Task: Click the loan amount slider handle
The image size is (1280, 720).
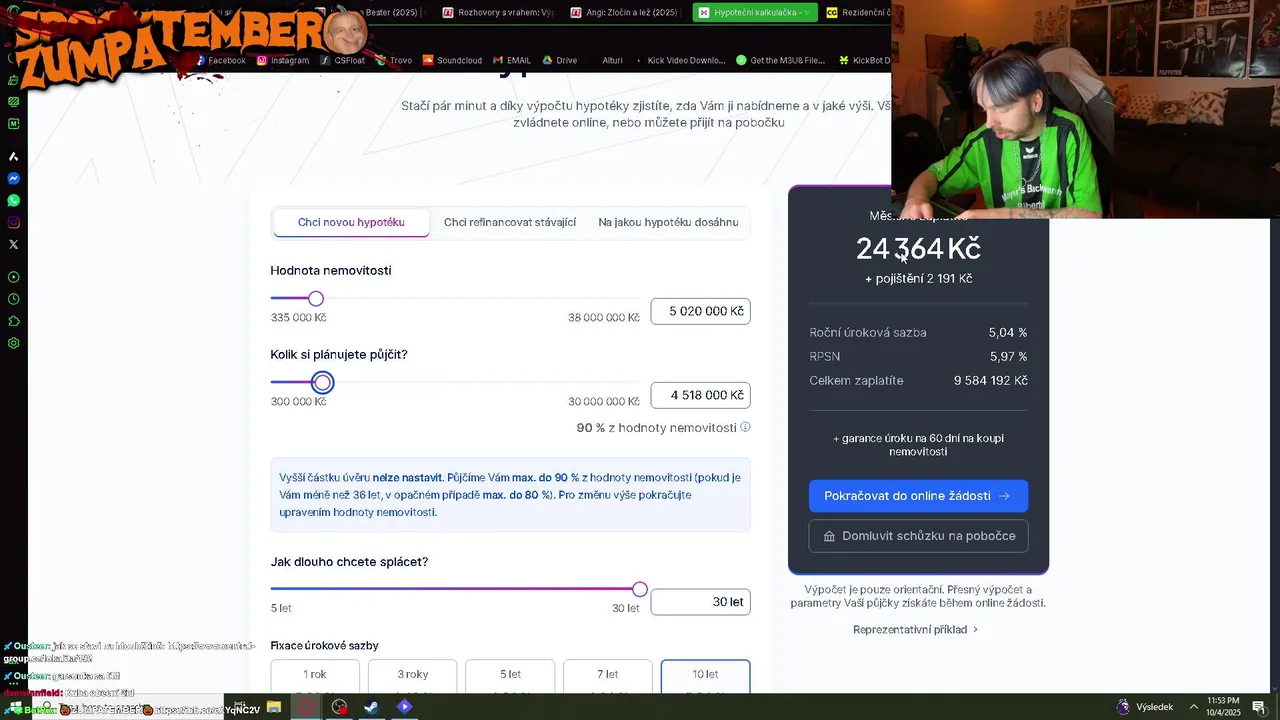Action: (322, 383)
